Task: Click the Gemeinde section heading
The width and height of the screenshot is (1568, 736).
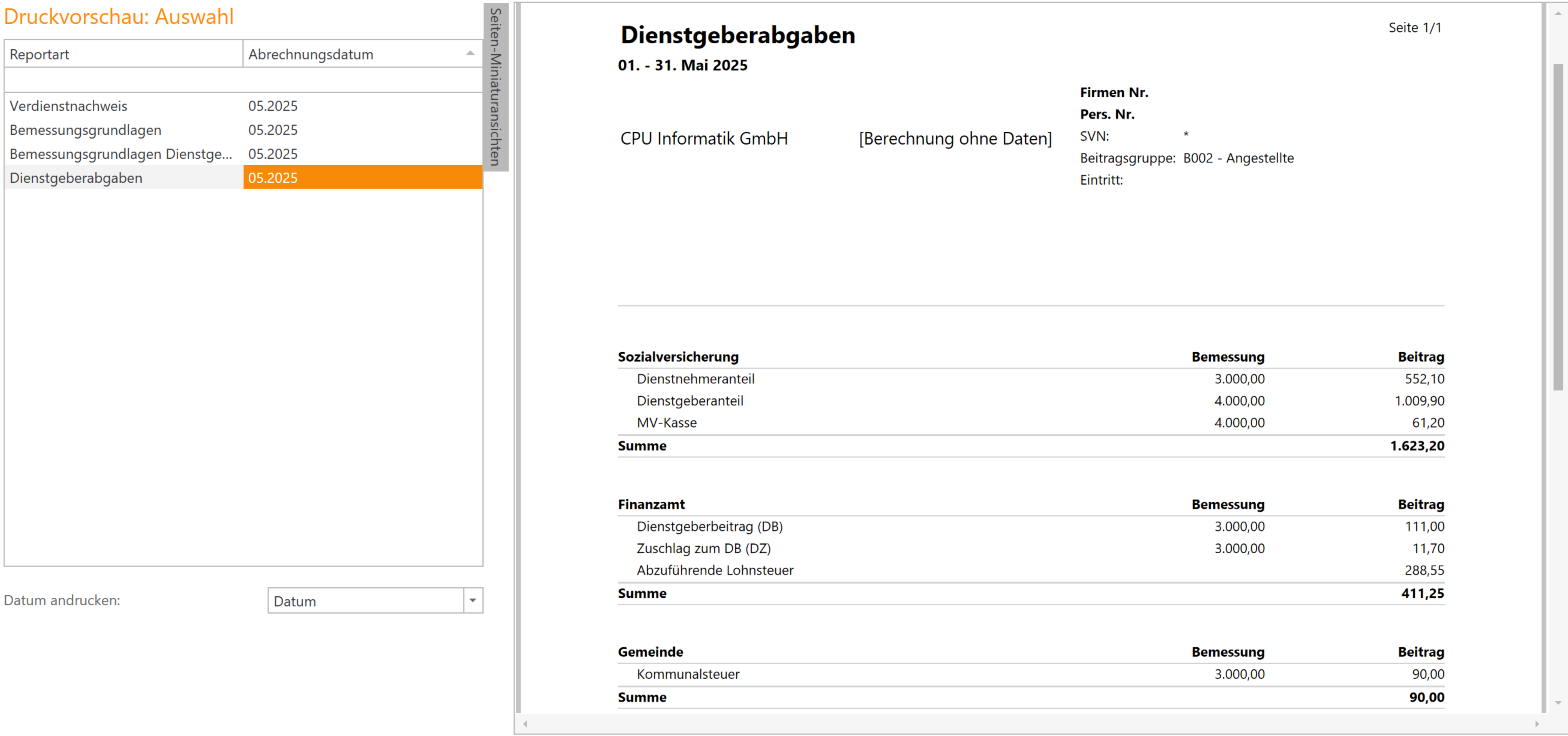Action: pos(651,652)
